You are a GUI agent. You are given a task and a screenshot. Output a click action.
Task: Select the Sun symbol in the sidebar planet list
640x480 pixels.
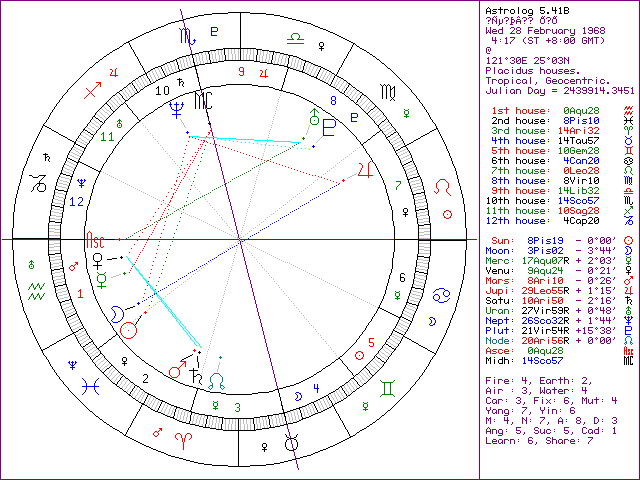[627, 241]
